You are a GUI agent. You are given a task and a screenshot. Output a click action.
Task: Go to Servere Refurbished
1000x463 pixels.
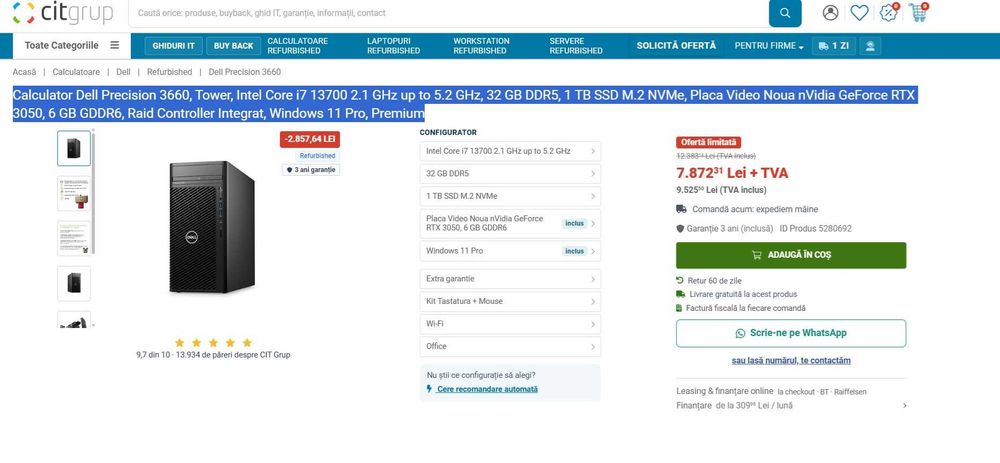(x=576, y=46)
